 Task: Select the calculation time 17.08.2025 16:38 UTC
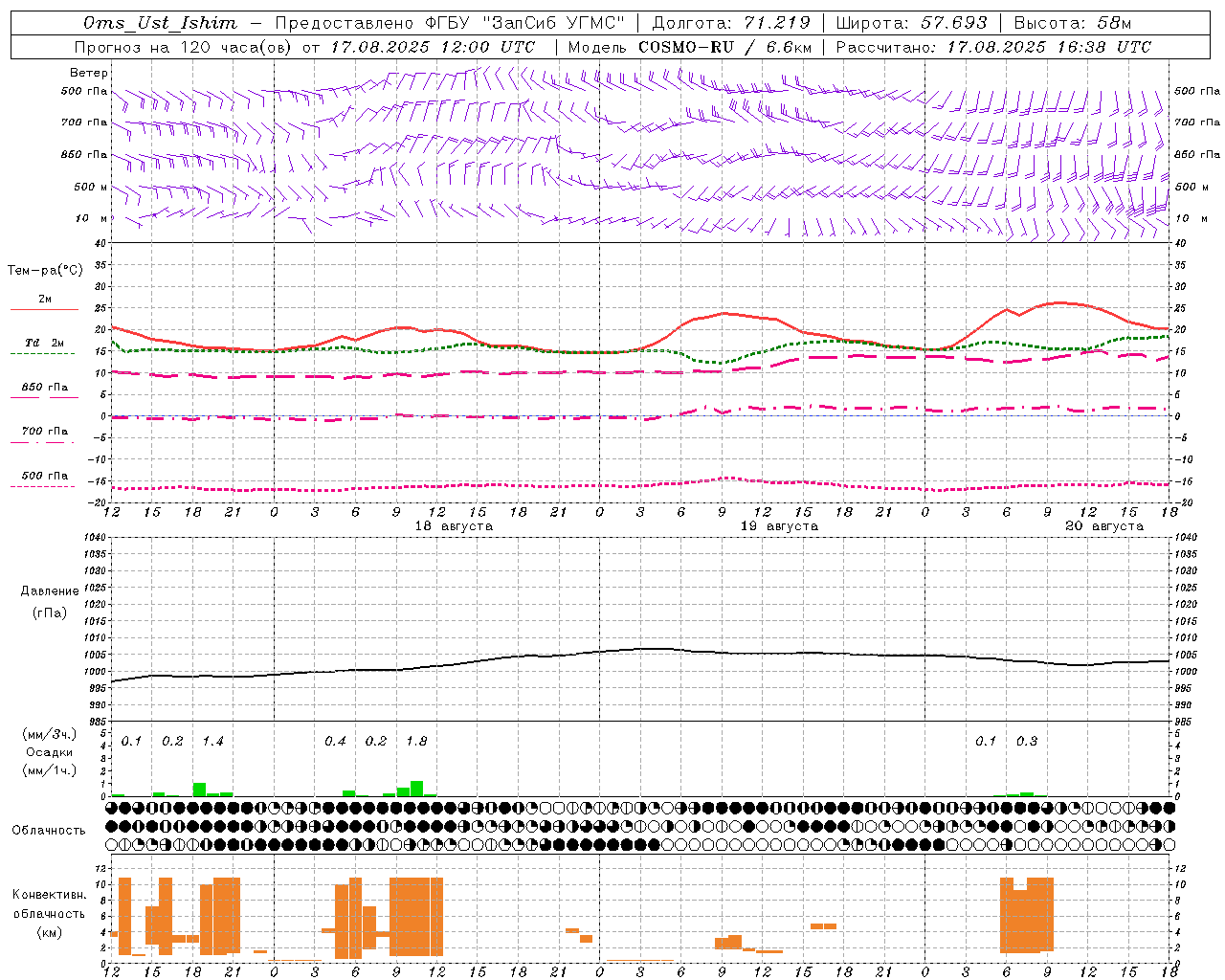(1049, 47)
